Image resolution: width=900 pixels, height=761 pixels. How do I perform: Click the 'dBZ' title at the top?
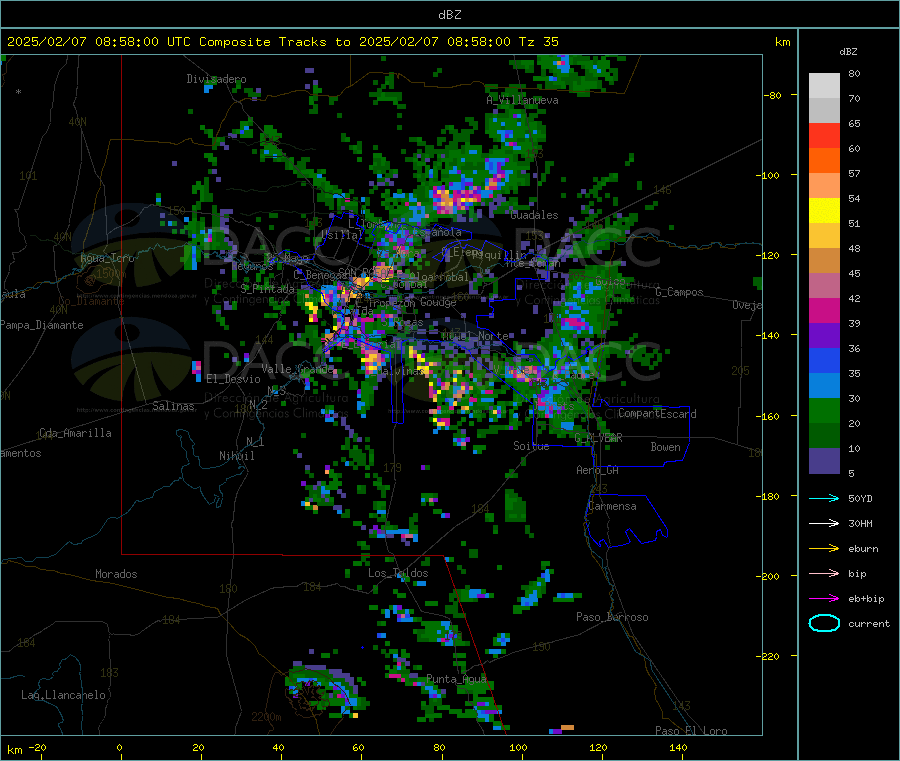click(449, 15)
